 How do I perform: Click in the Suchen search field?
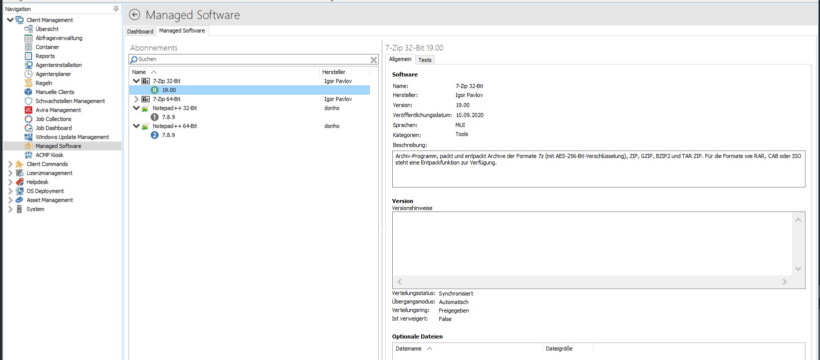254,60
